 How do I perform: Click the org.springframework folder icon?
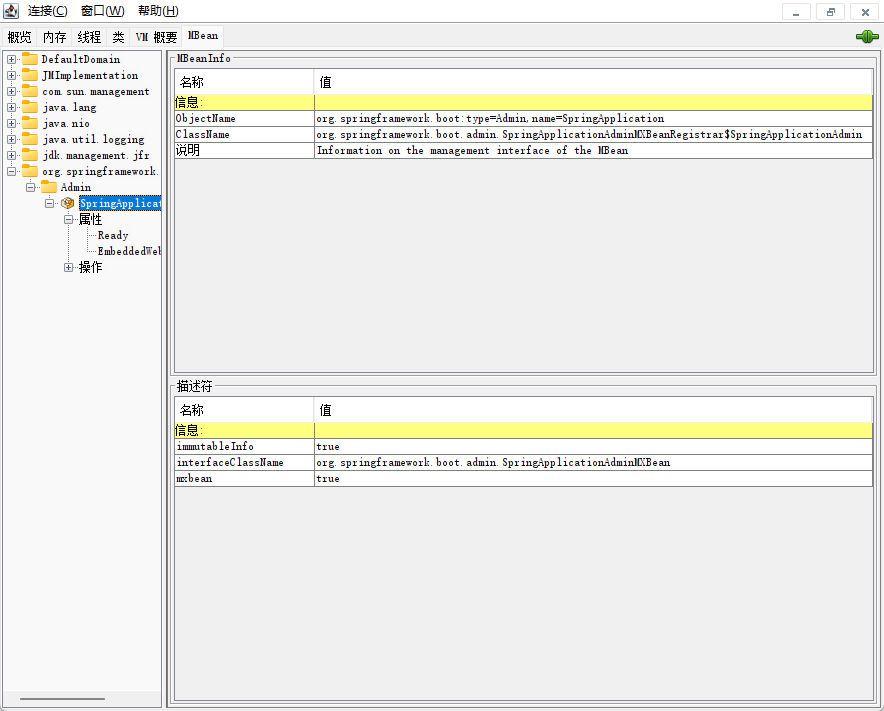point(30,171)
